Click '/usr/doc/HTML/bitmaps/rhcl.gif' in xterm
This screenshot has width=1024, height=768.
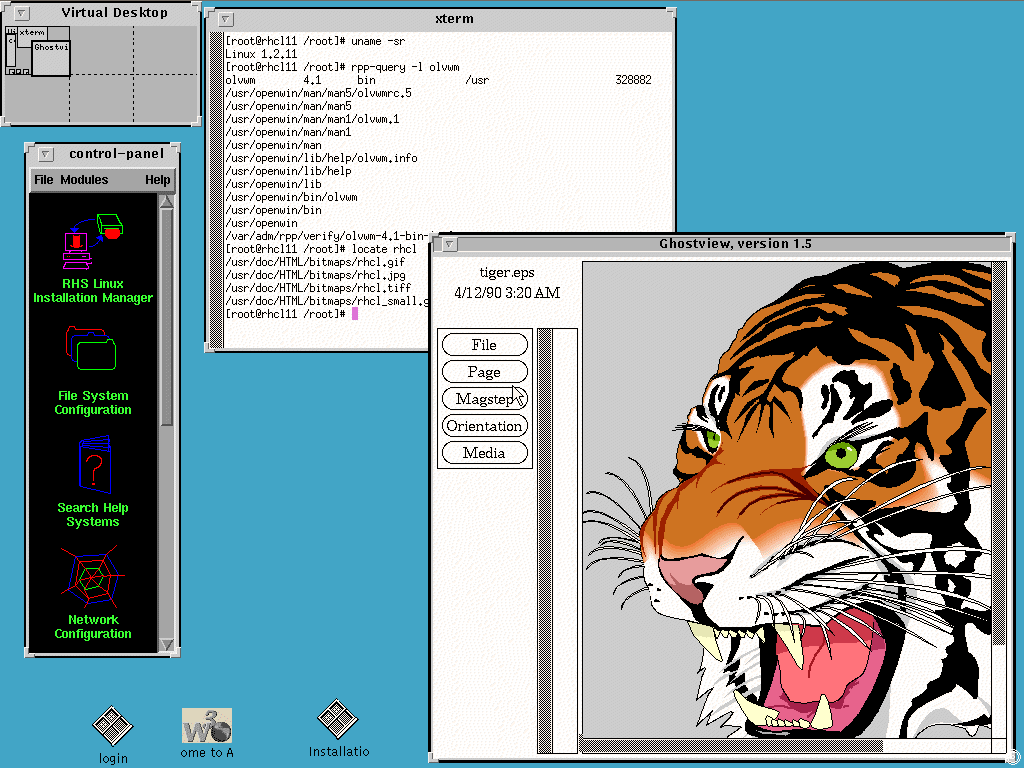click(315, 262)
